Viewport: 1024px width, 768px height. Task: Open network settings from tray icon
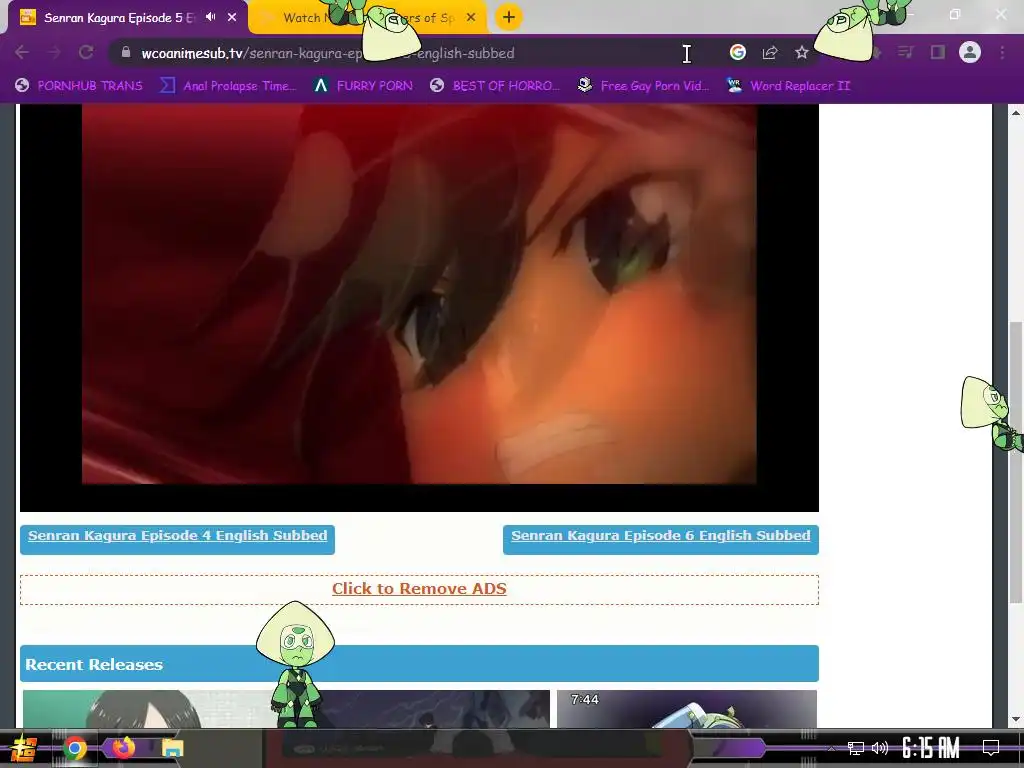(856, 748)
